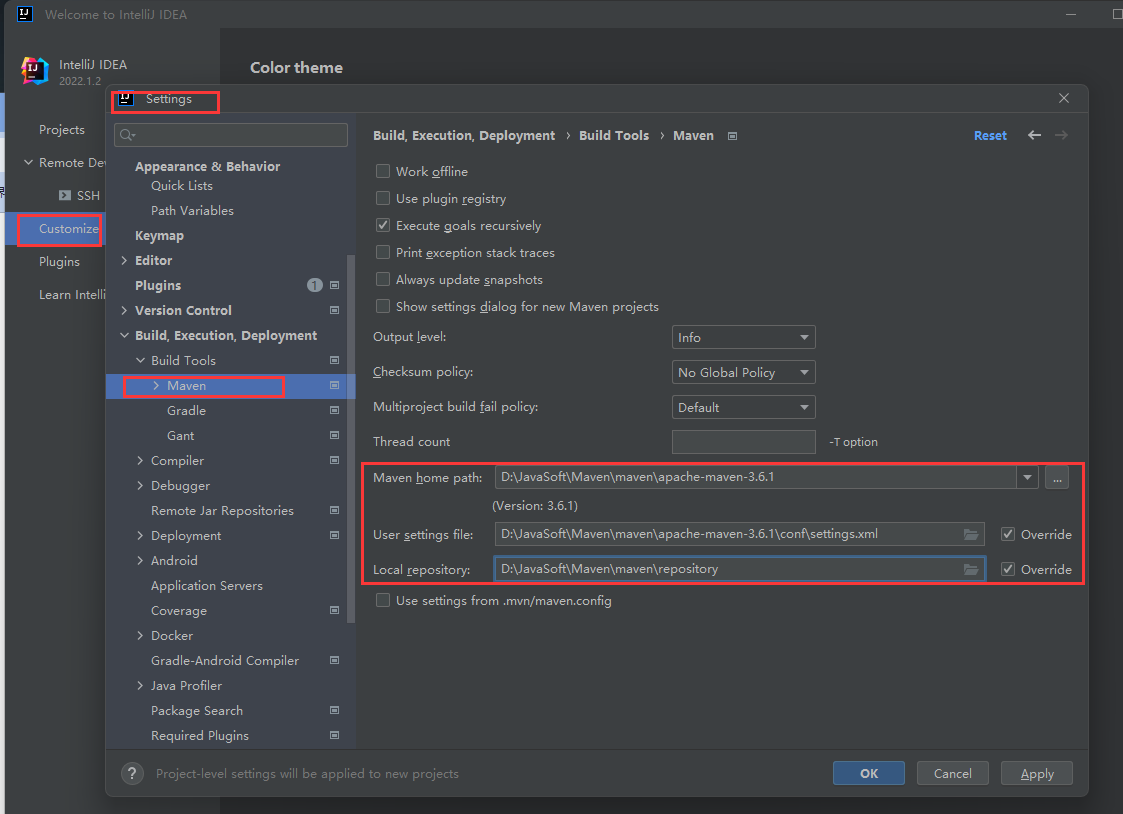Click the project-level icon beside Version Control
This screenshot has width=1123, height=814.
(334, 310)
